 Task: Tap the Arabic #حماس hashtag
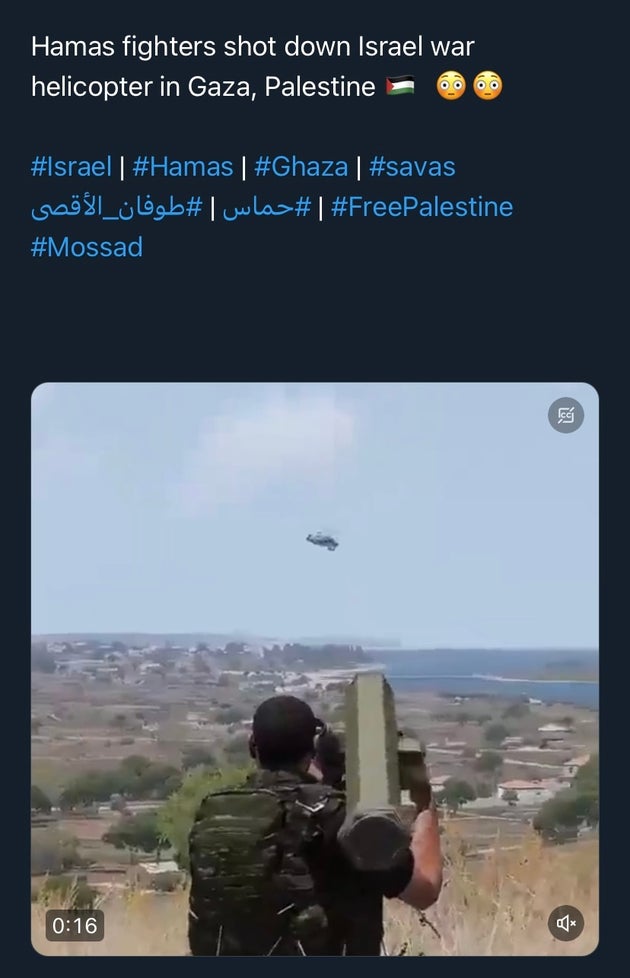(265, 207)
